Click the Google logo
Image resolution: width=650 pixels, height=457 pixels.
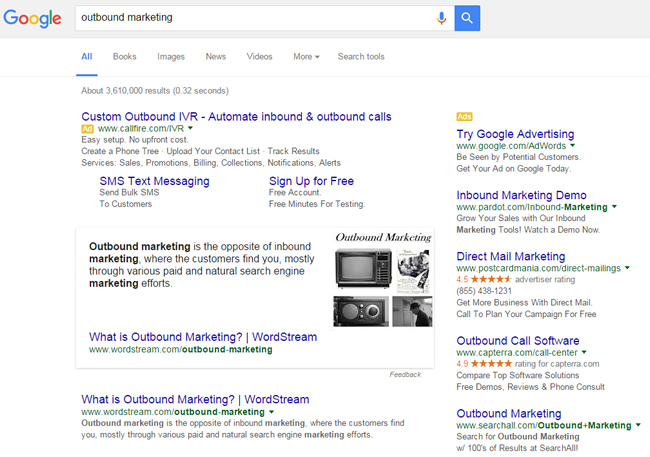tap(32, 18)
